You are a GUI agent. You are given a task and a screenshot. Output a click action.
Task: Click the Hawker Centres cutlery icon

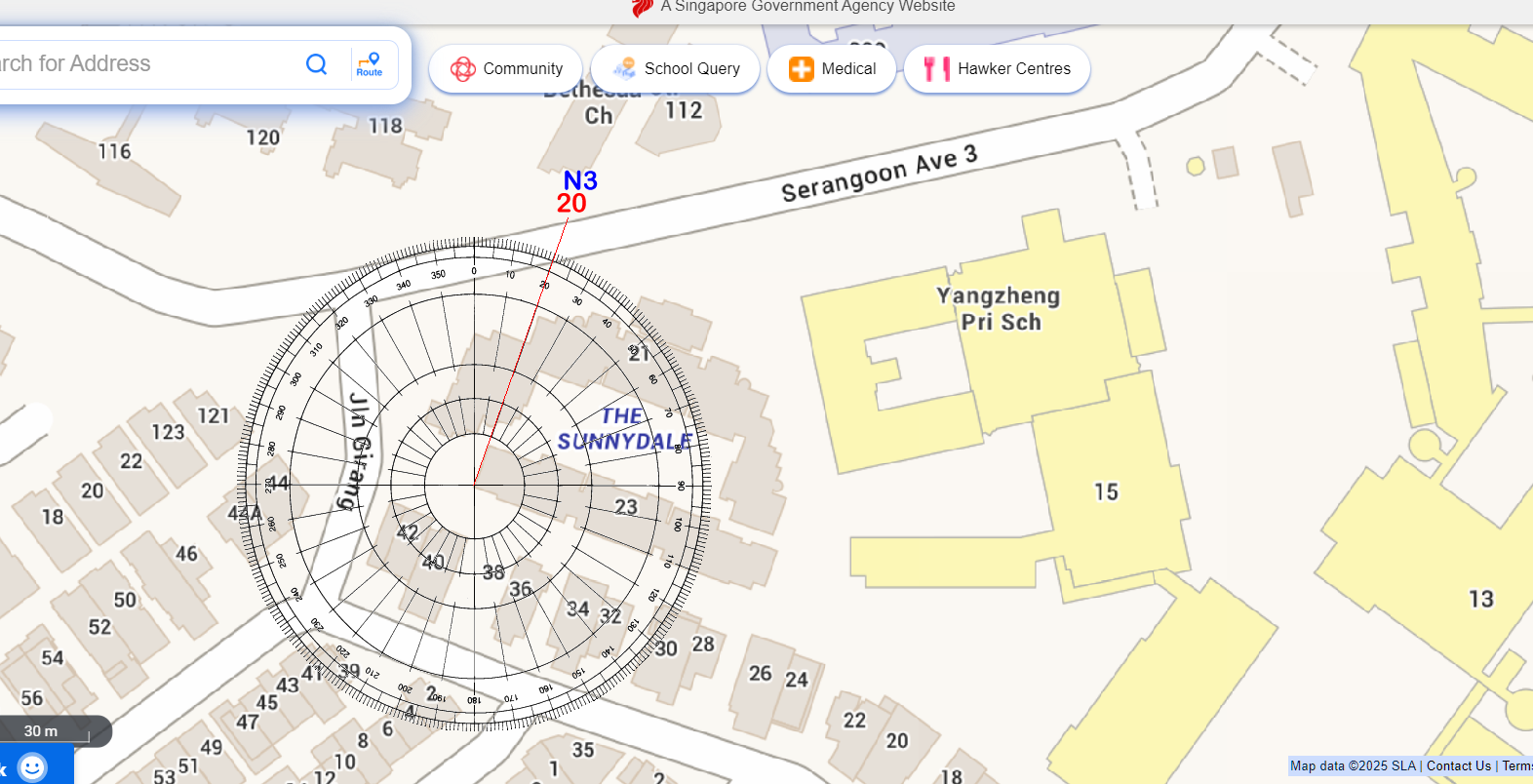click(x=936, y=69)
